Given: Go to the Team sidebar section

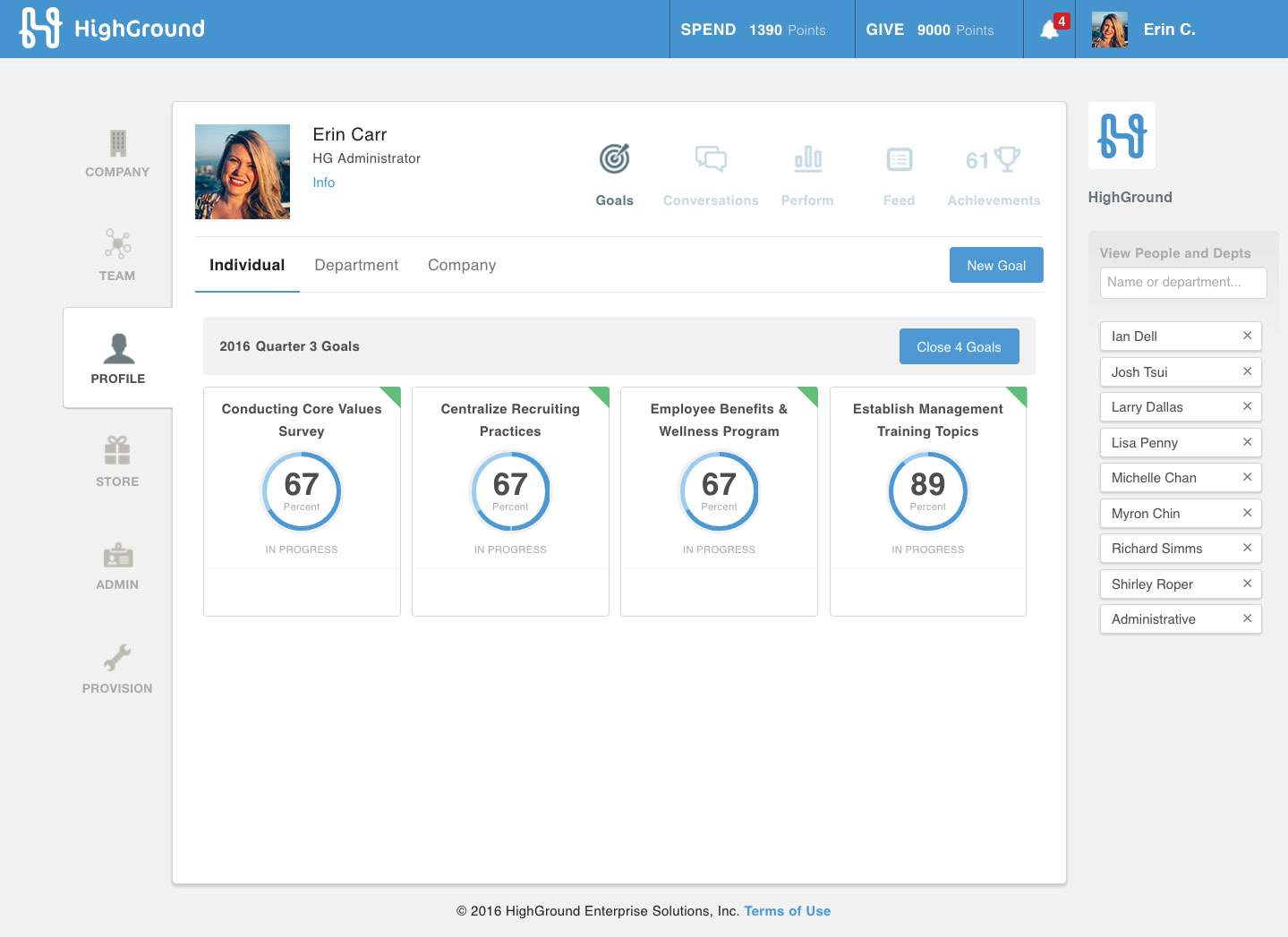Looking at the screenshot, I should [117, 256].
